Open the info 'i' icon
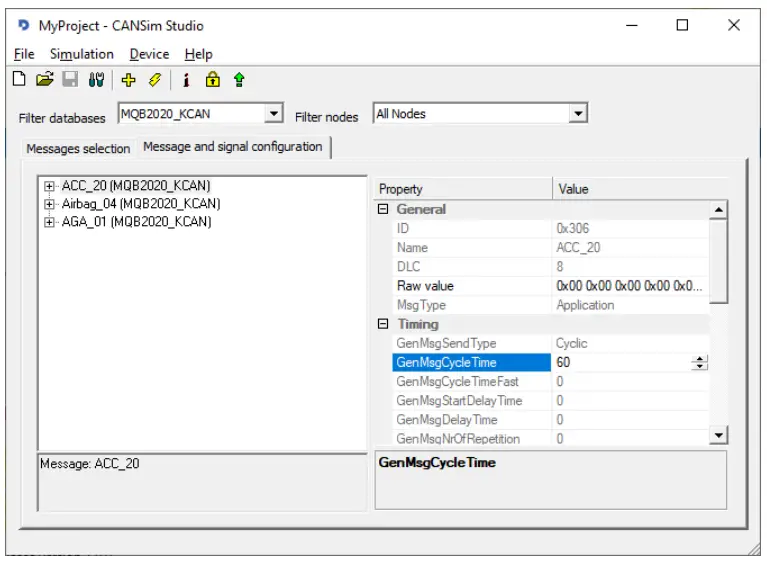The height and width of the screenshot is (561, 767). click(186, 79)
